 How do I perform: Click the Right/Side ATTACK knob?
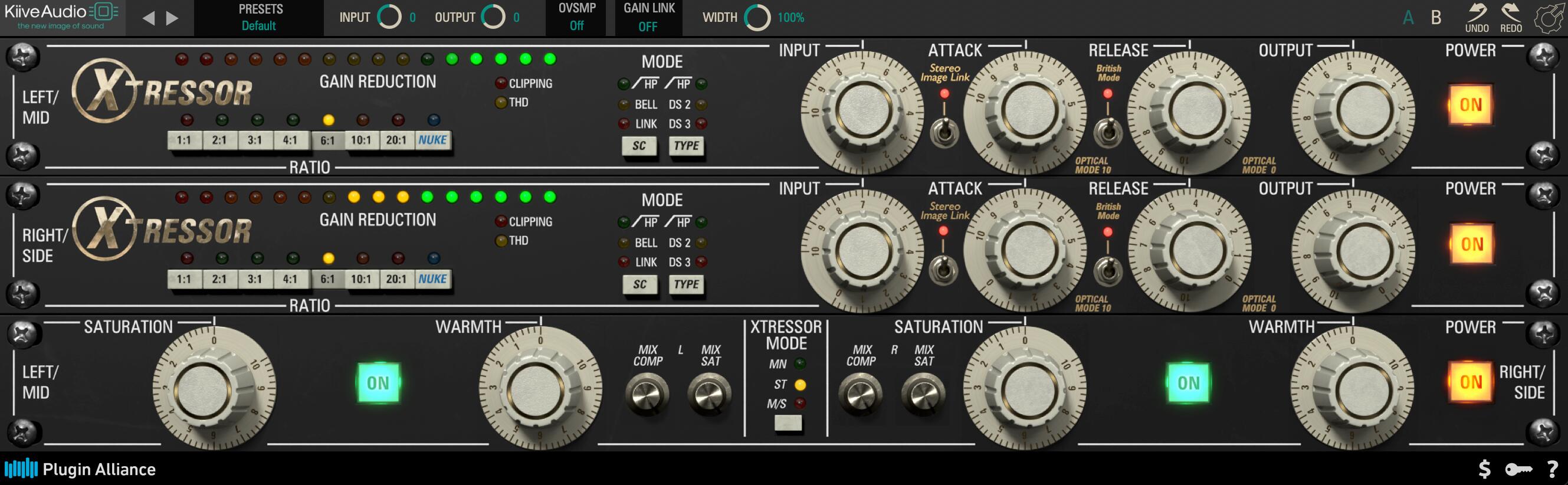pyautogui.click(x=1026, y=250)
